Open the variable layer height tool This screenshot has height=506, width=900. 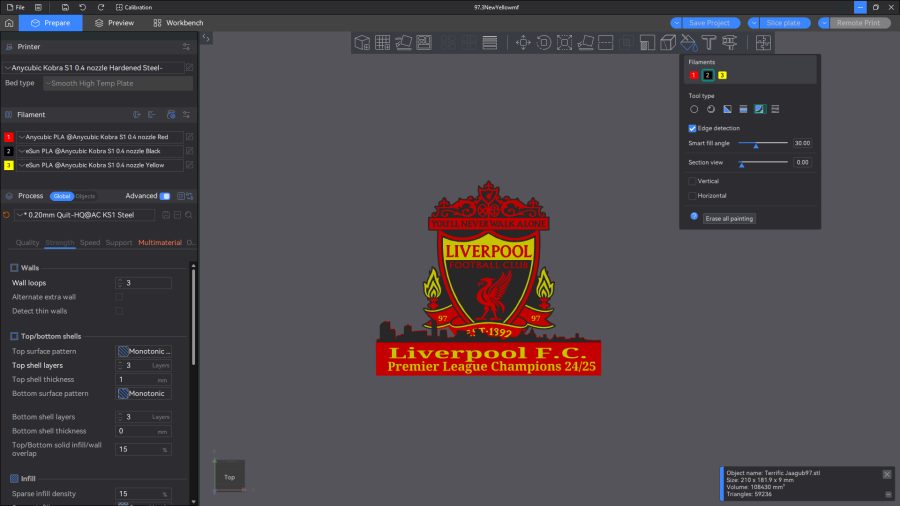point(490,42)
